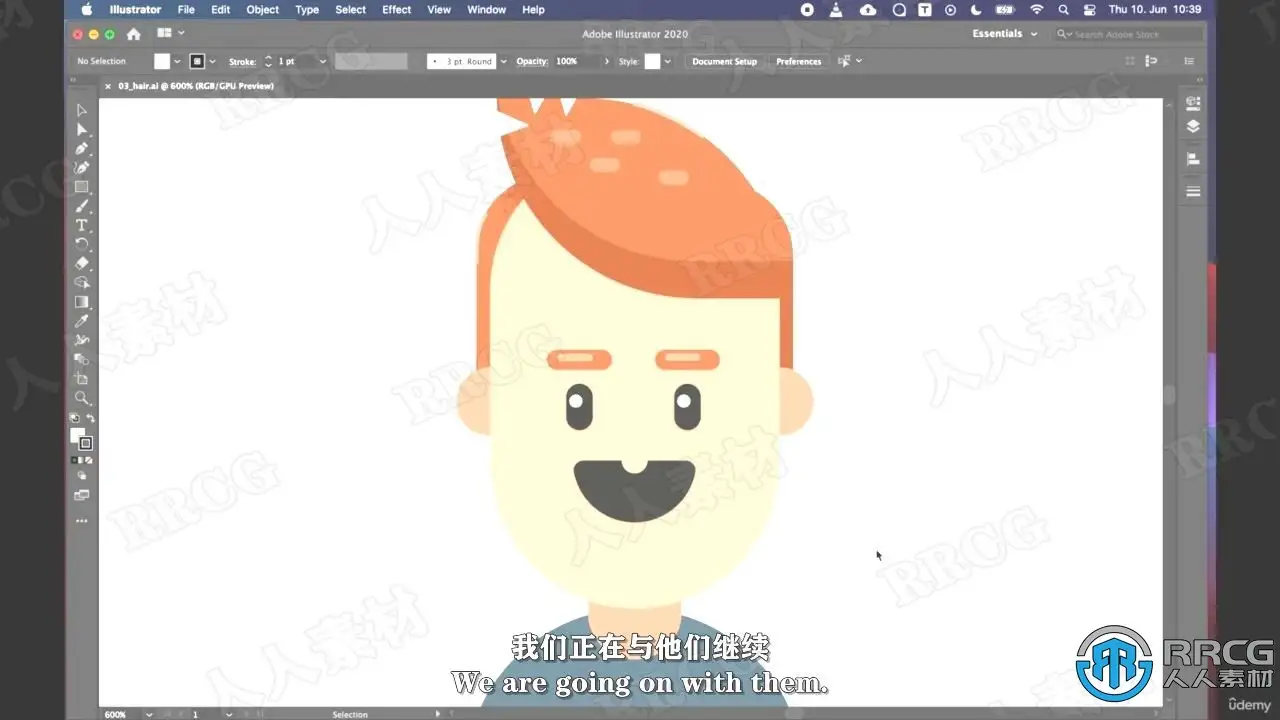Swap fill and stroke colors
The image size is (1280, 720).
[x=90, y=418]
